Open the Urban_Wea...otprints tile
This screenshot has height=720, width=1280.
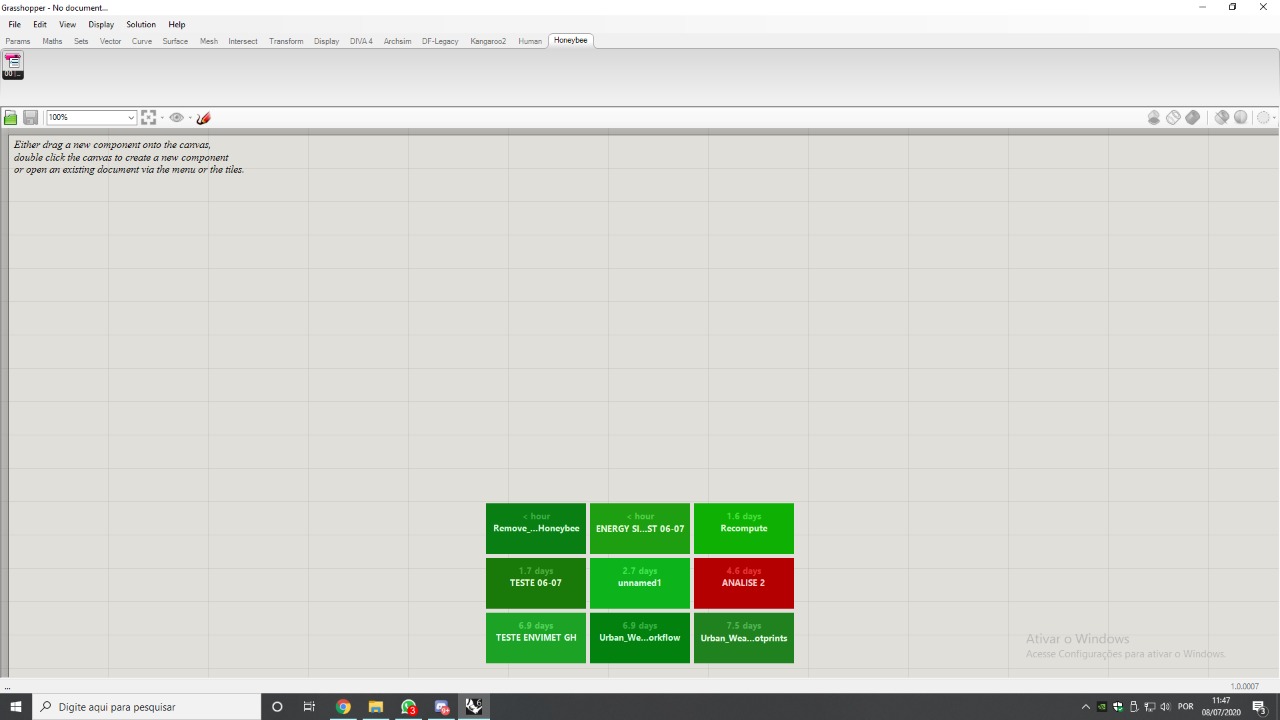744,638
